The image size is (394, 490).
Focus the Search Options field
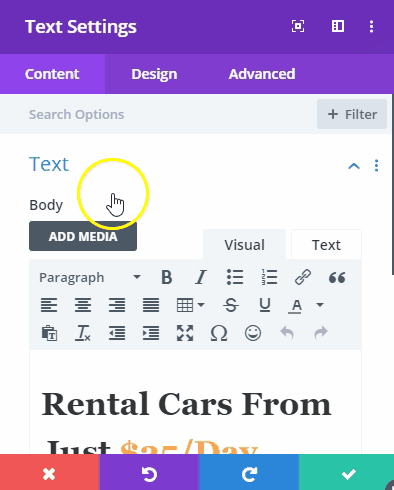[x=158, y=114]
